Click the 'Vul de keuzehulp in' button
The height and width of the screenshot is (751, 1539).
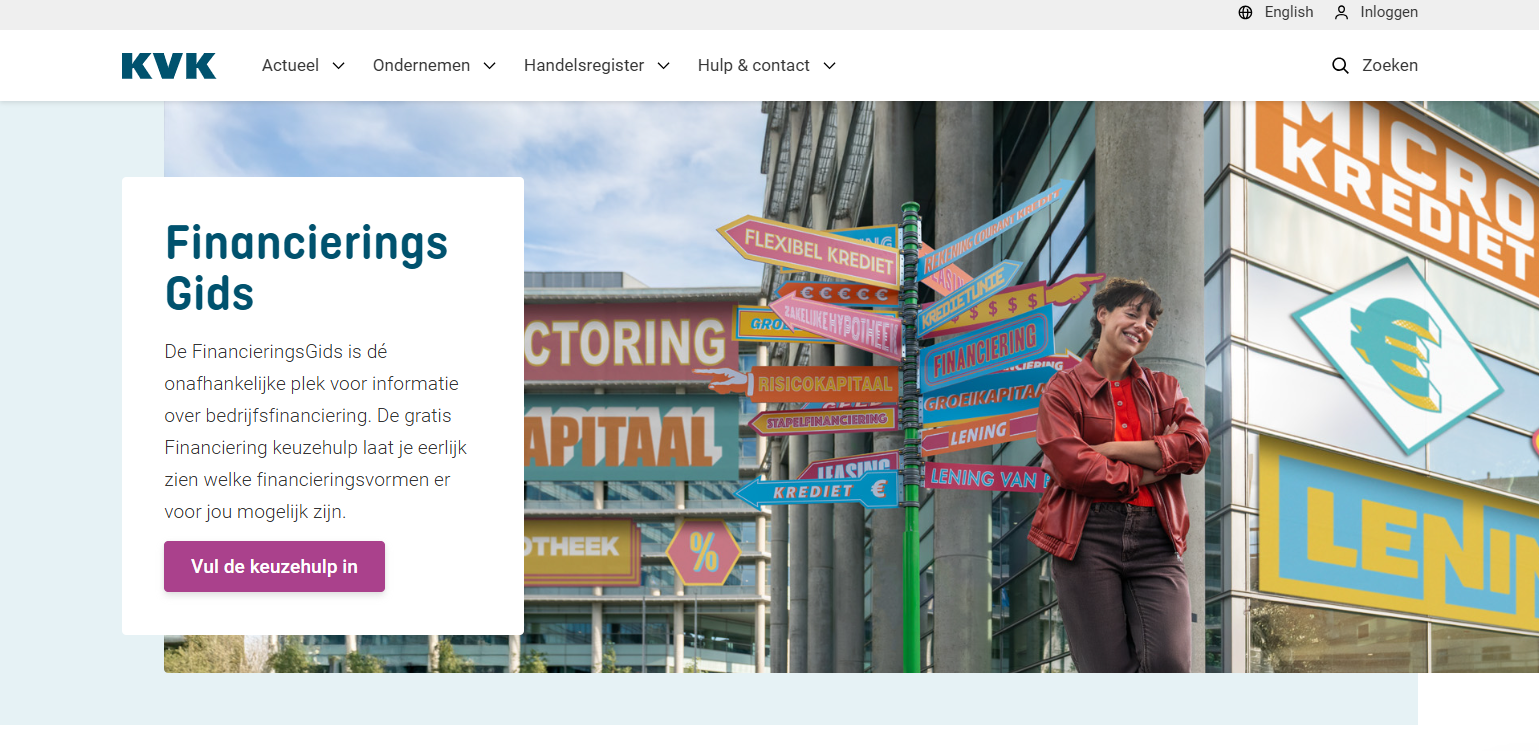274,566
